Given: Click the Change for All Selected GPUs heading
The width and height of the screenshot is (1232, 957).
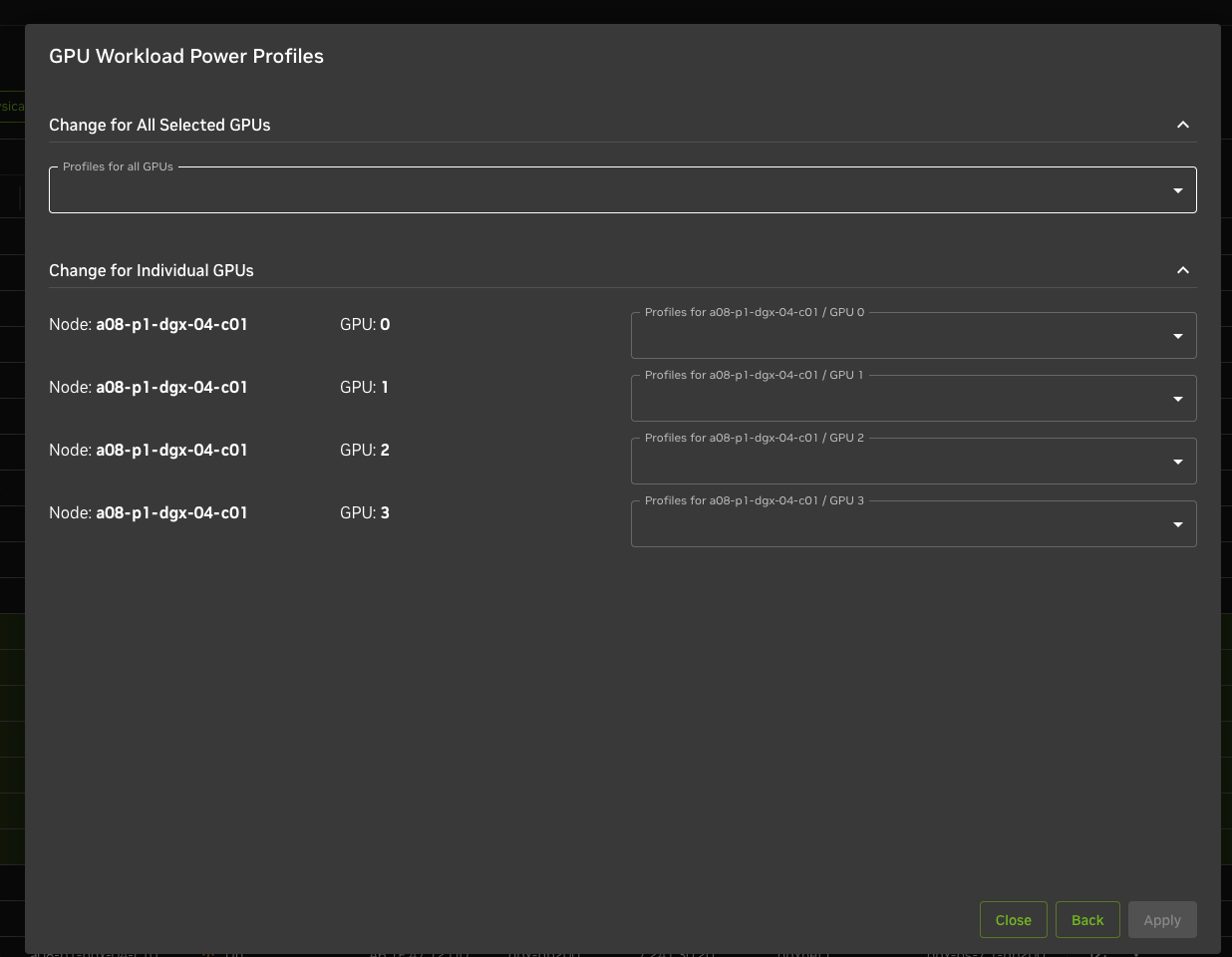Looking at the screenshot, I should [x=159, y=125].
